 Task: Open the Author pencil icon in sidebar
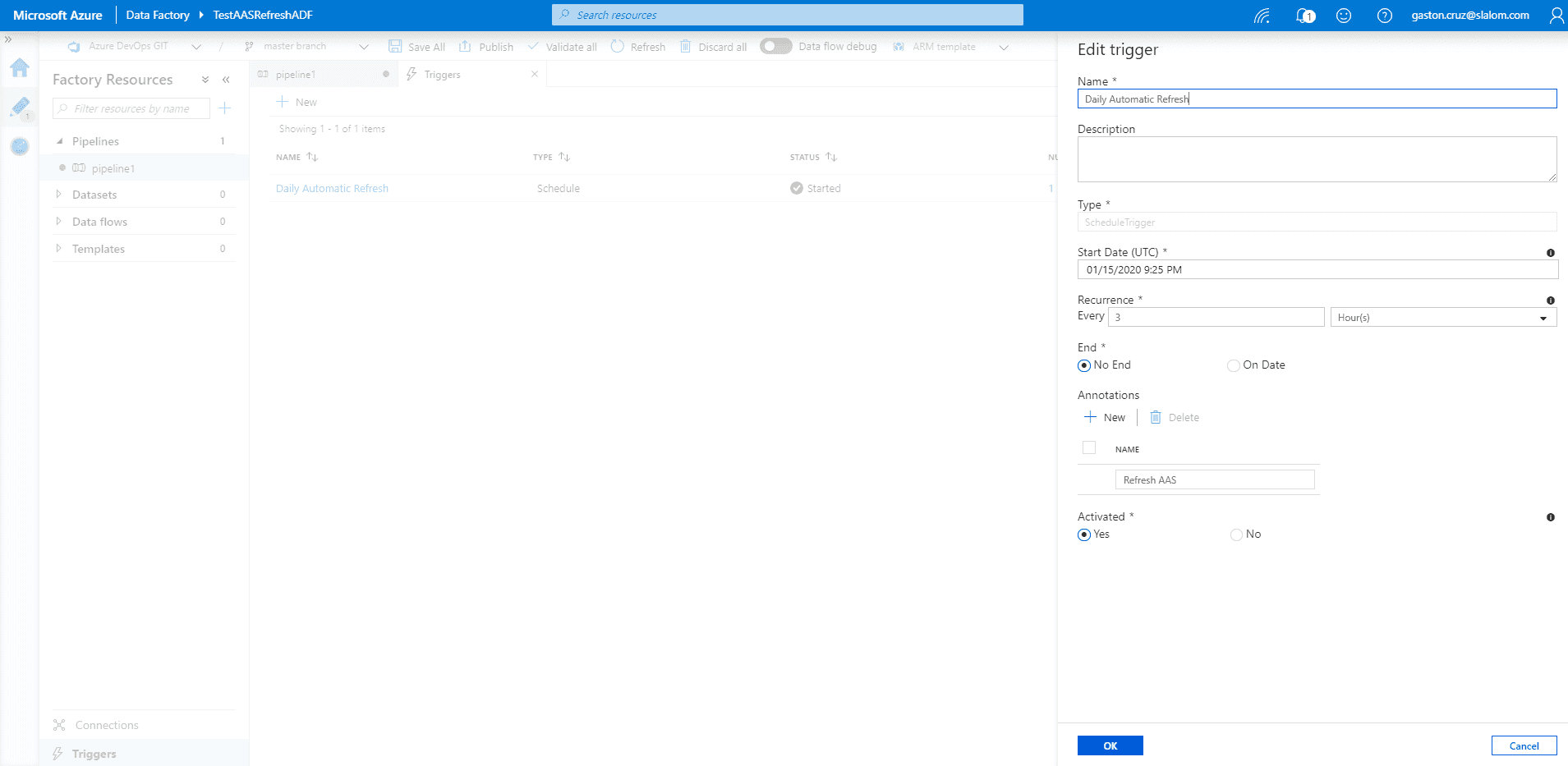point(20,107)
